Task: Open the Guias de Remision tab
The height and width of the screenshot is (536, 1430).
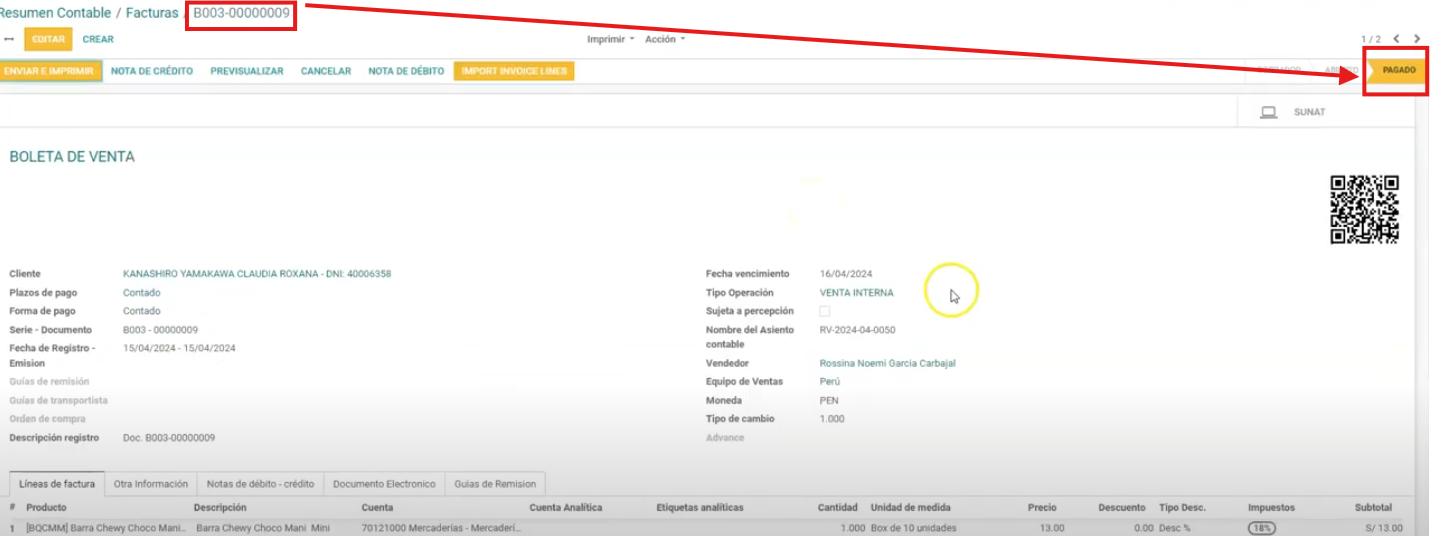Action: [x=495, y=484]
